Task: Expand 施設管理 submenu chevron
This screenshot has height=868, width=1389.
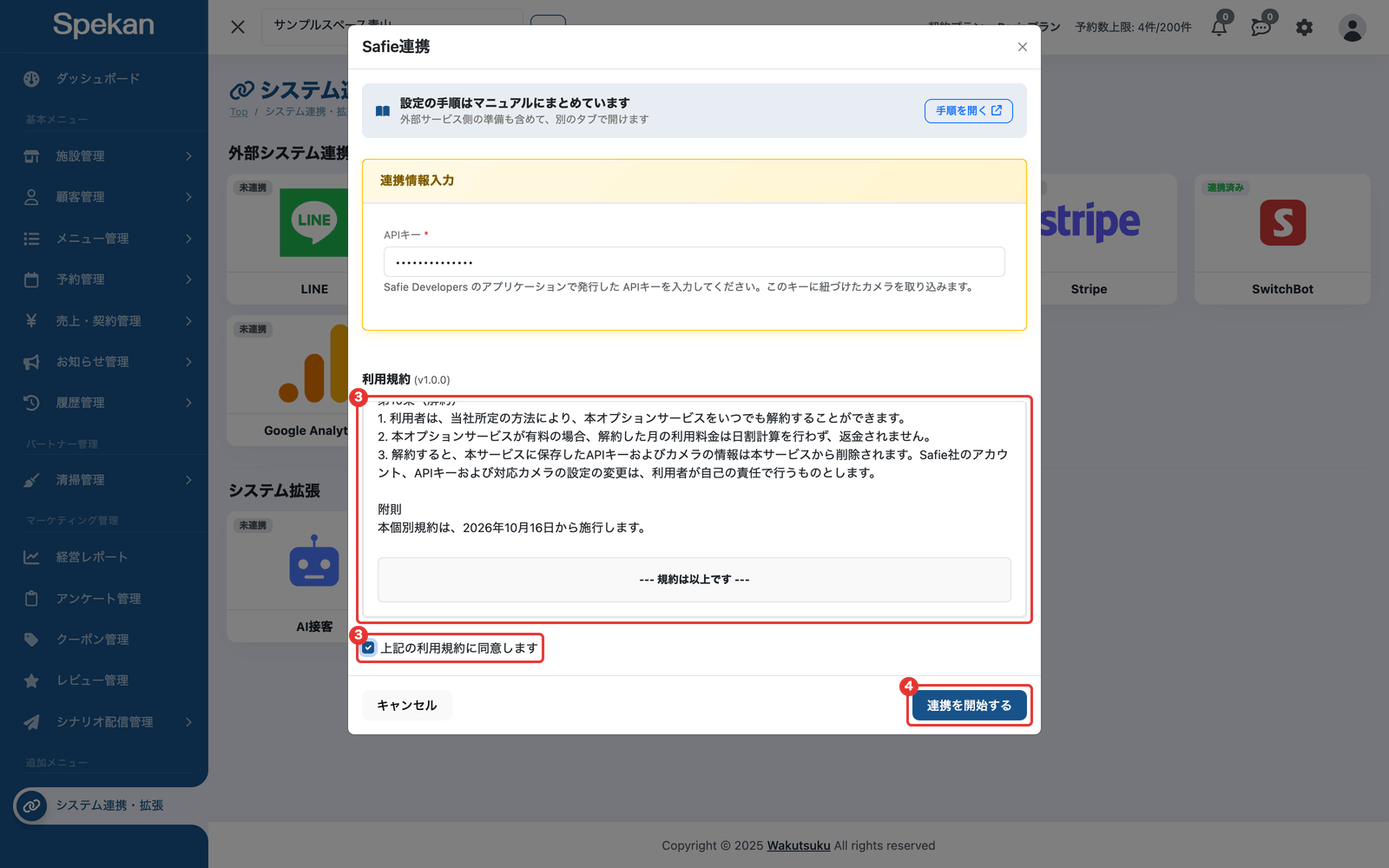Action: pos(188,156)
